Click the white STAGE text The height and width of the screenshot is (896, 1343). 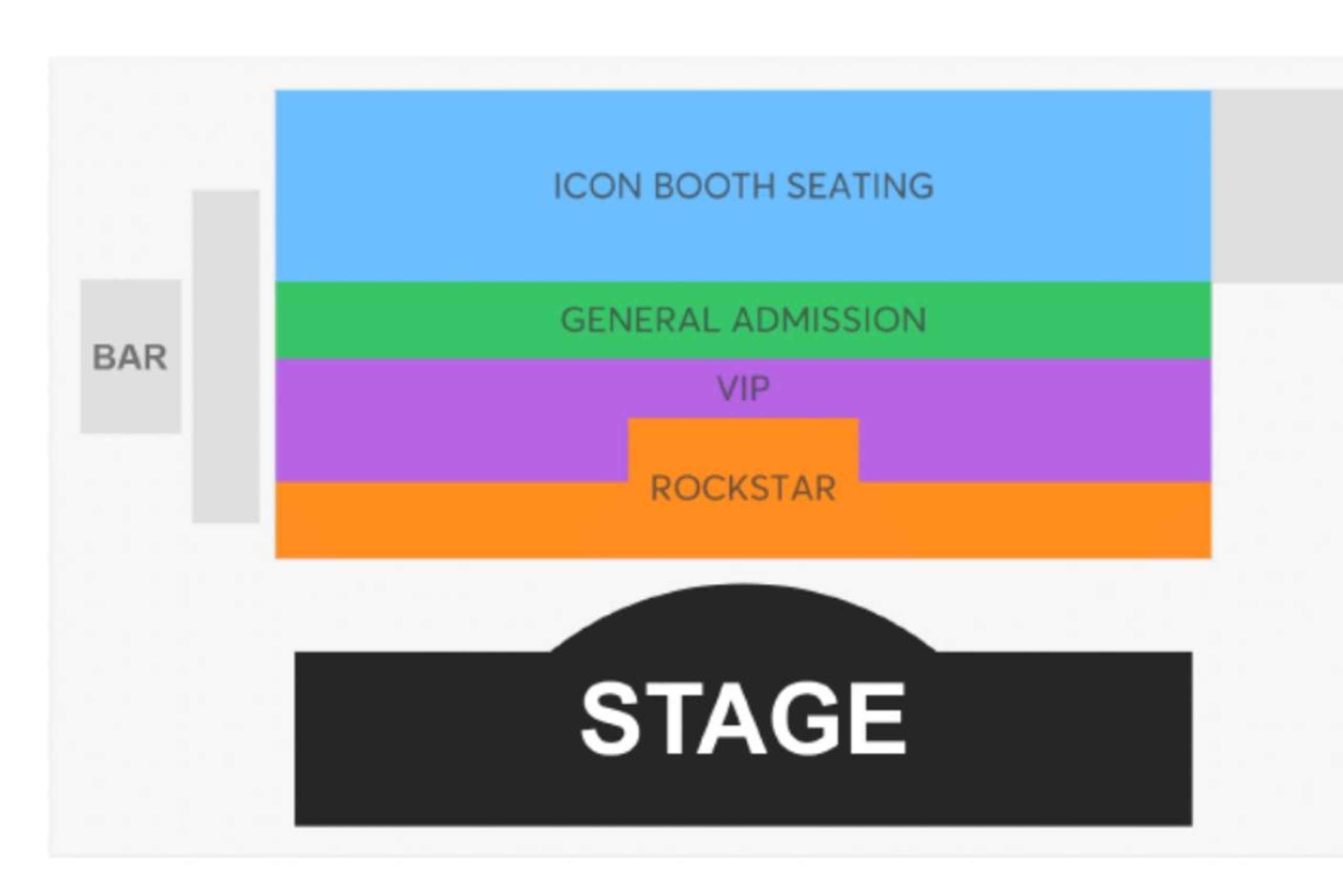pos(743,719)
